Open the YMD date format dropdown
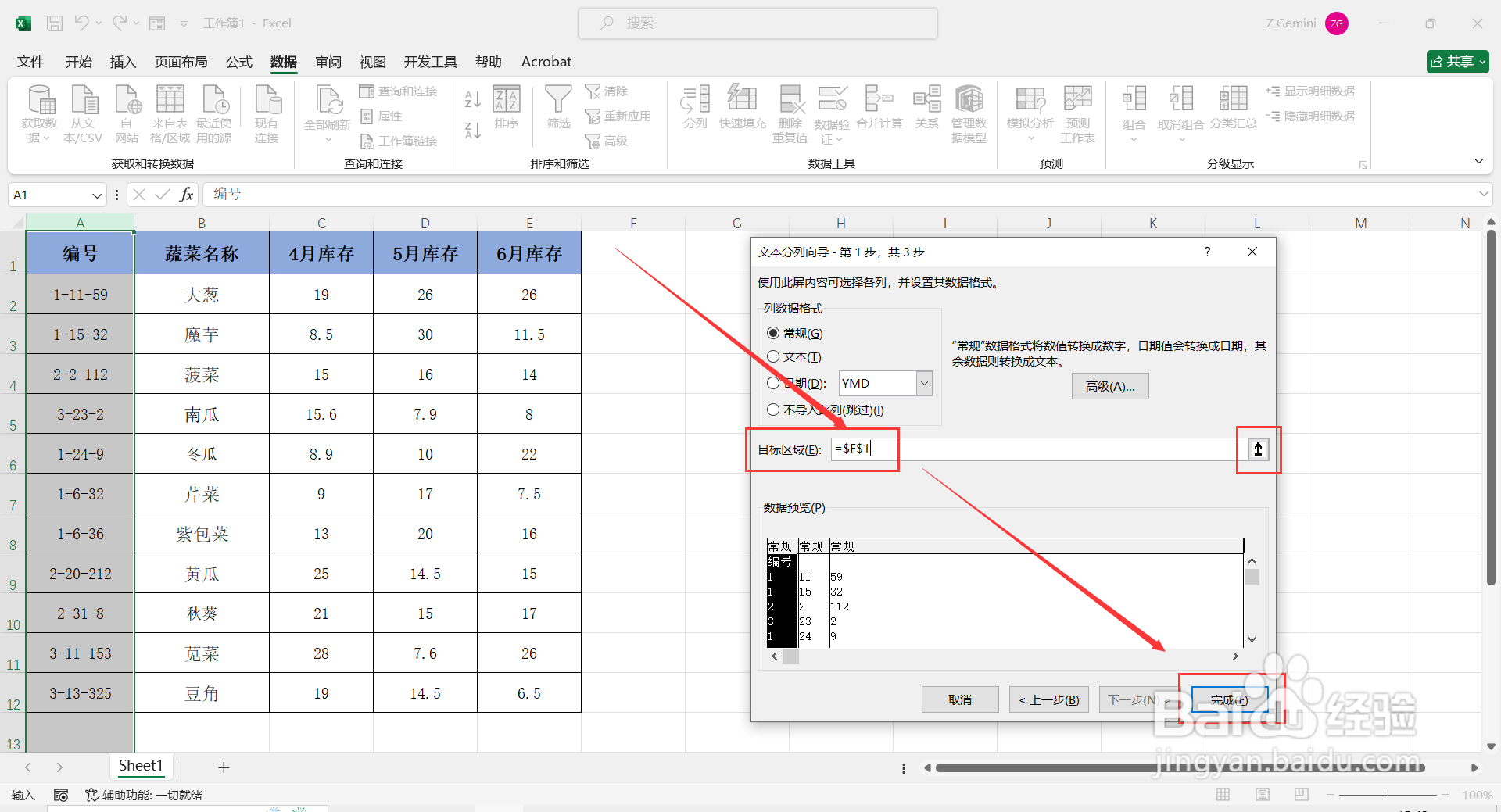Screen dimensions: 1501x812 (924, 383)
